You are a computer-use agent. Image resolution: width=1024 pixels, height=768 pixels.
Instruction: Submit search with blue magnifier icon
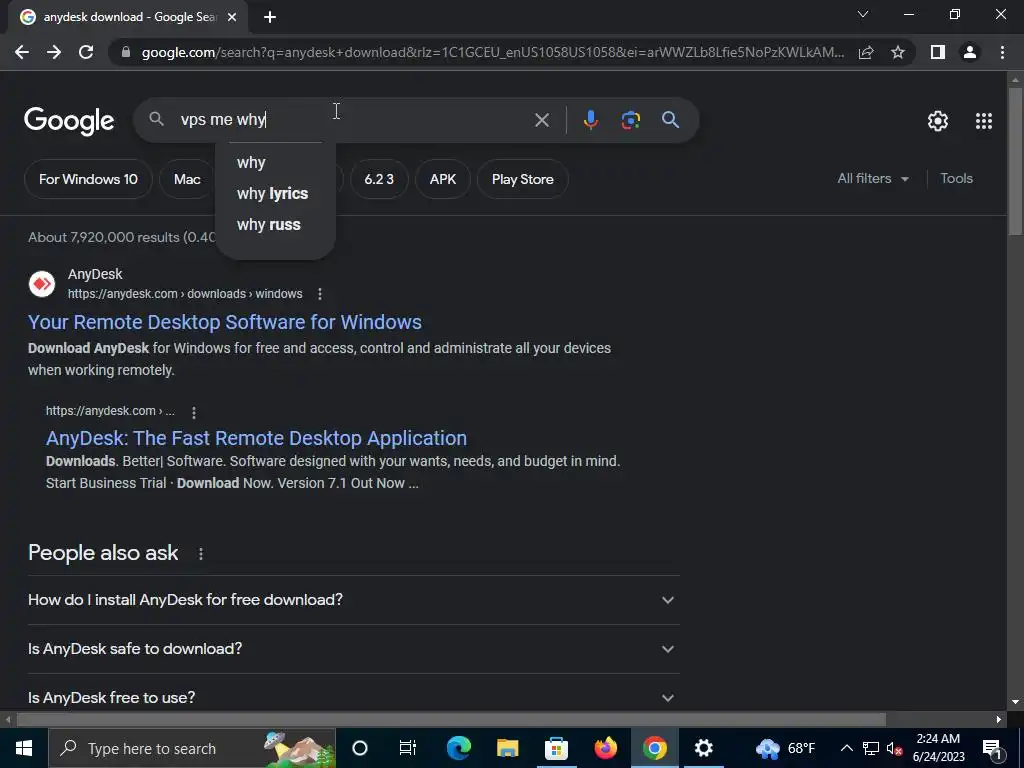(x=670, y=120)
